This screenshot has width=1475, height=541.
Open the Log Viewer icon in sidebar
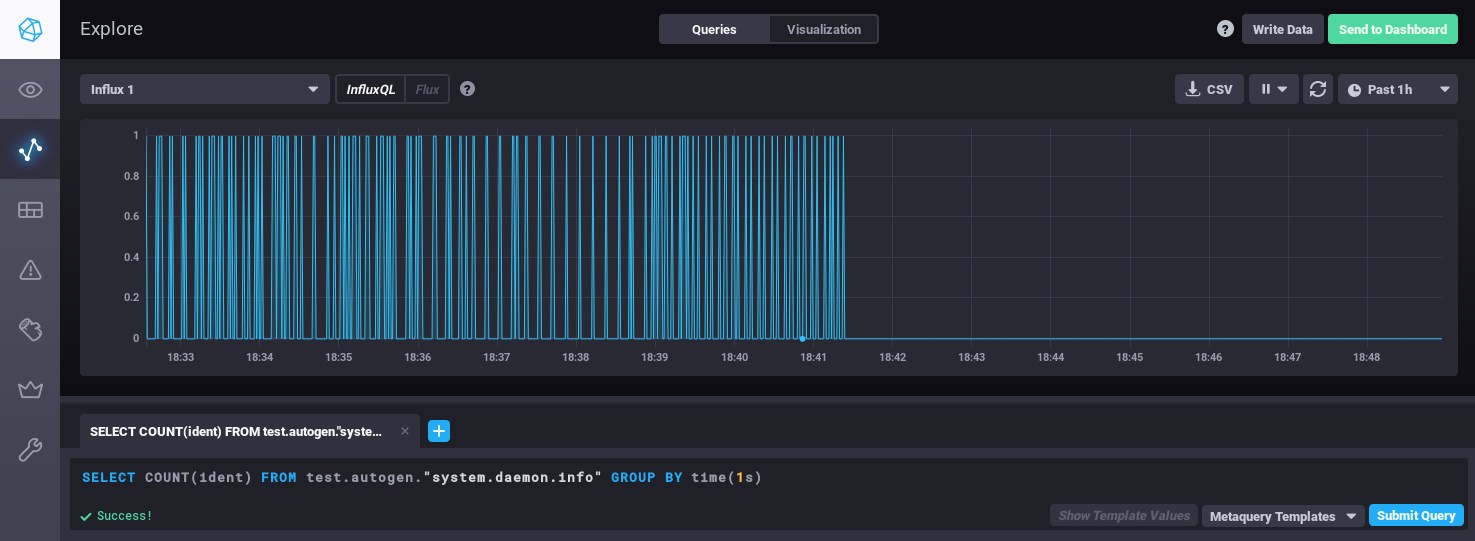(x=30, y=329)
